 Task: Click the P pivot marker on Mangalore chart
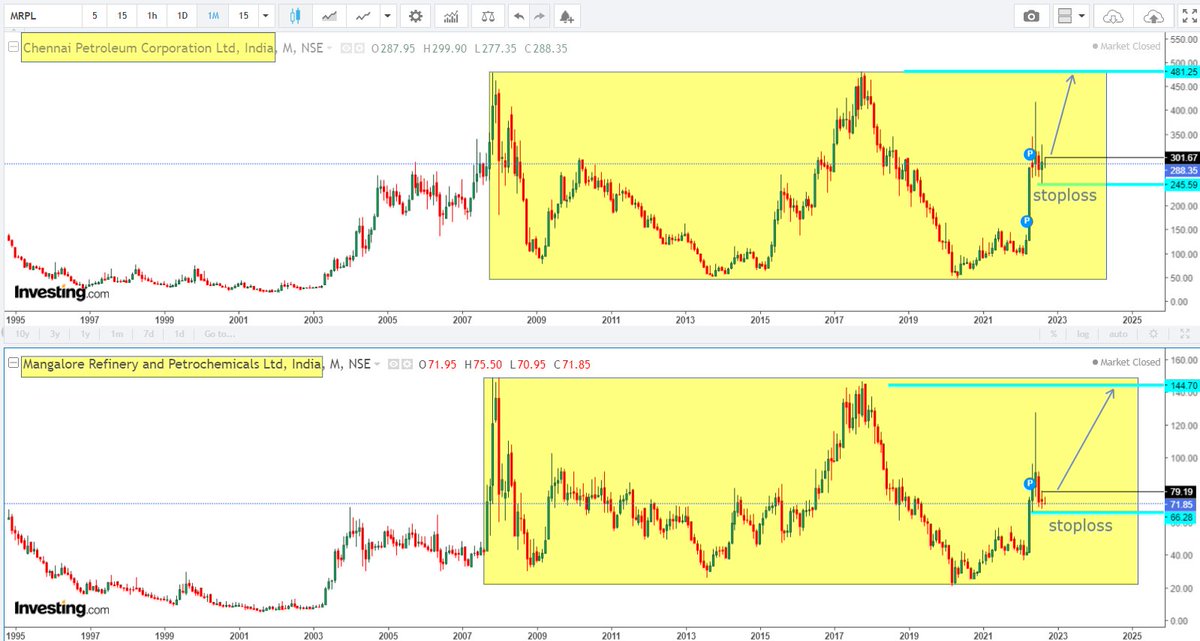click(1029, 484)
